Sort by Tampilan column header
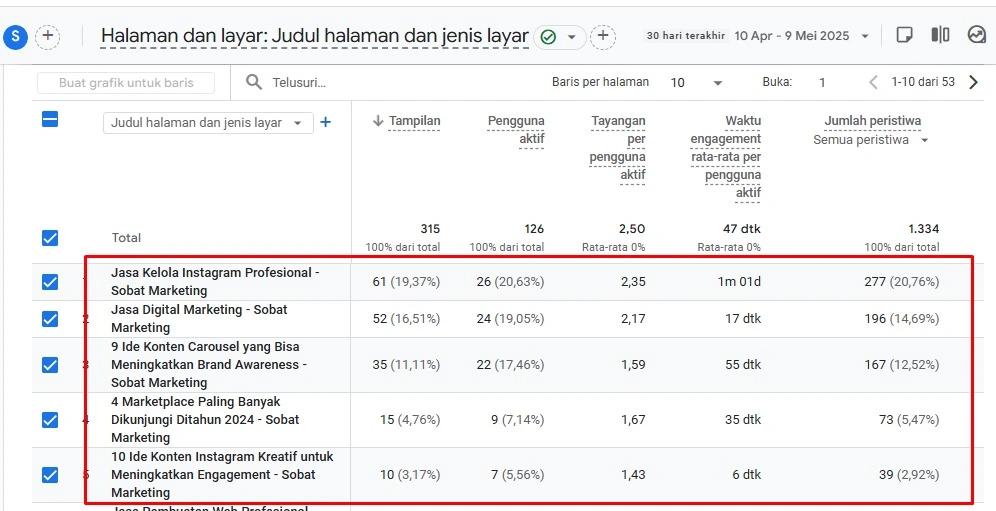996x511 pixels. pos(414,121)
